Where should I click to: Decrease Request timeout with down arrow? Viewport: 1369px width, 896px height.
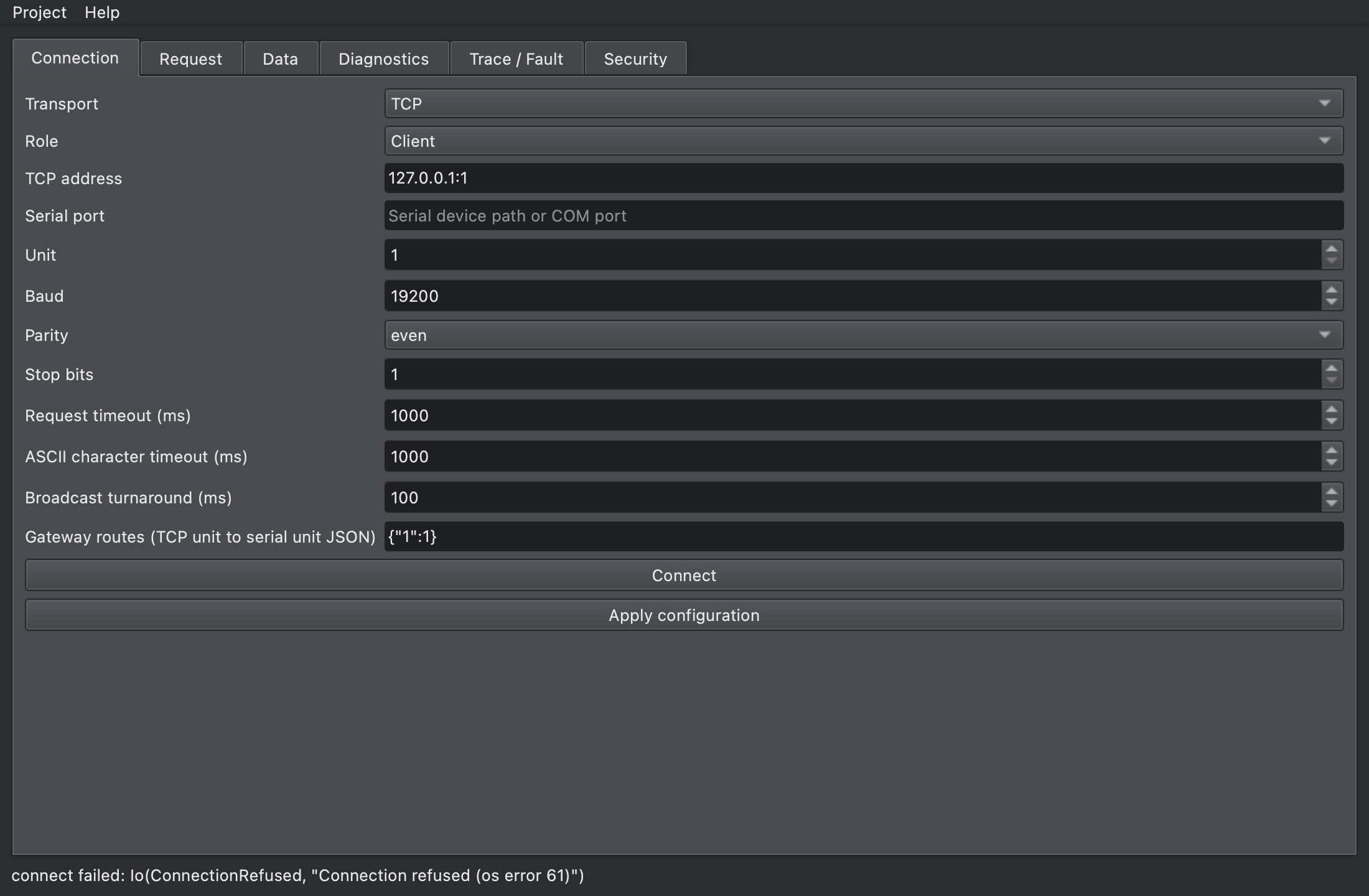[1332, 422]
